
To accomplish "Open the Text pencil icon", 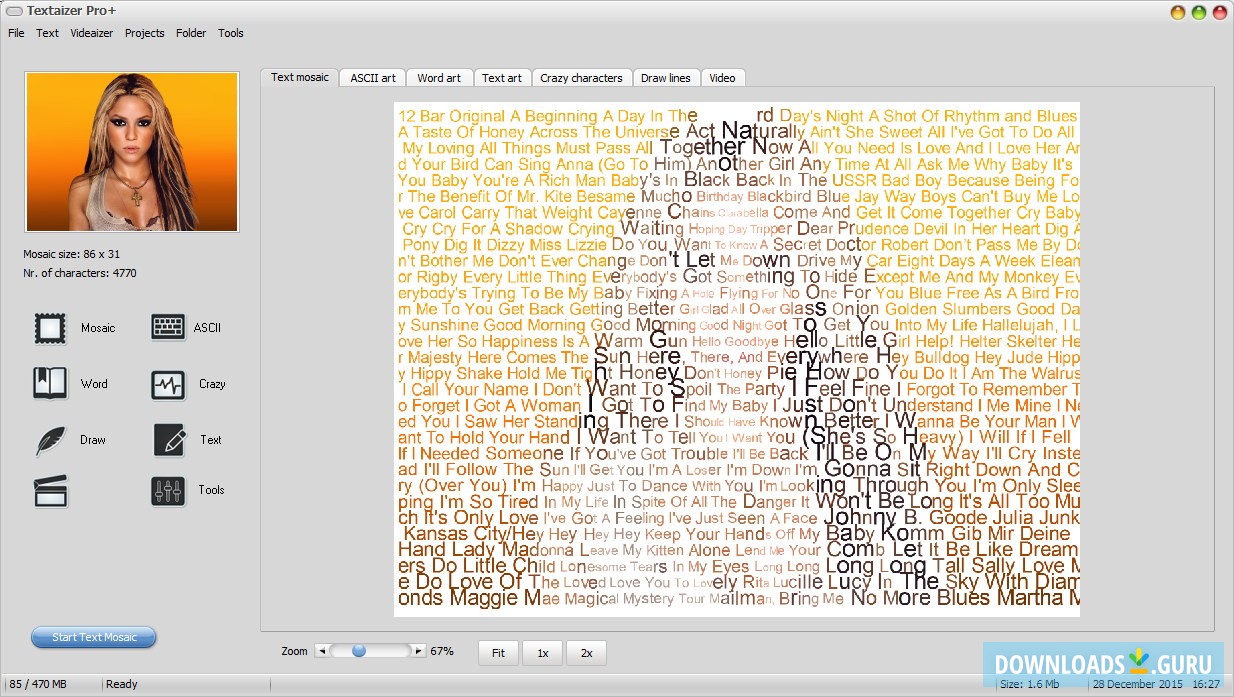I will [168, 440].
